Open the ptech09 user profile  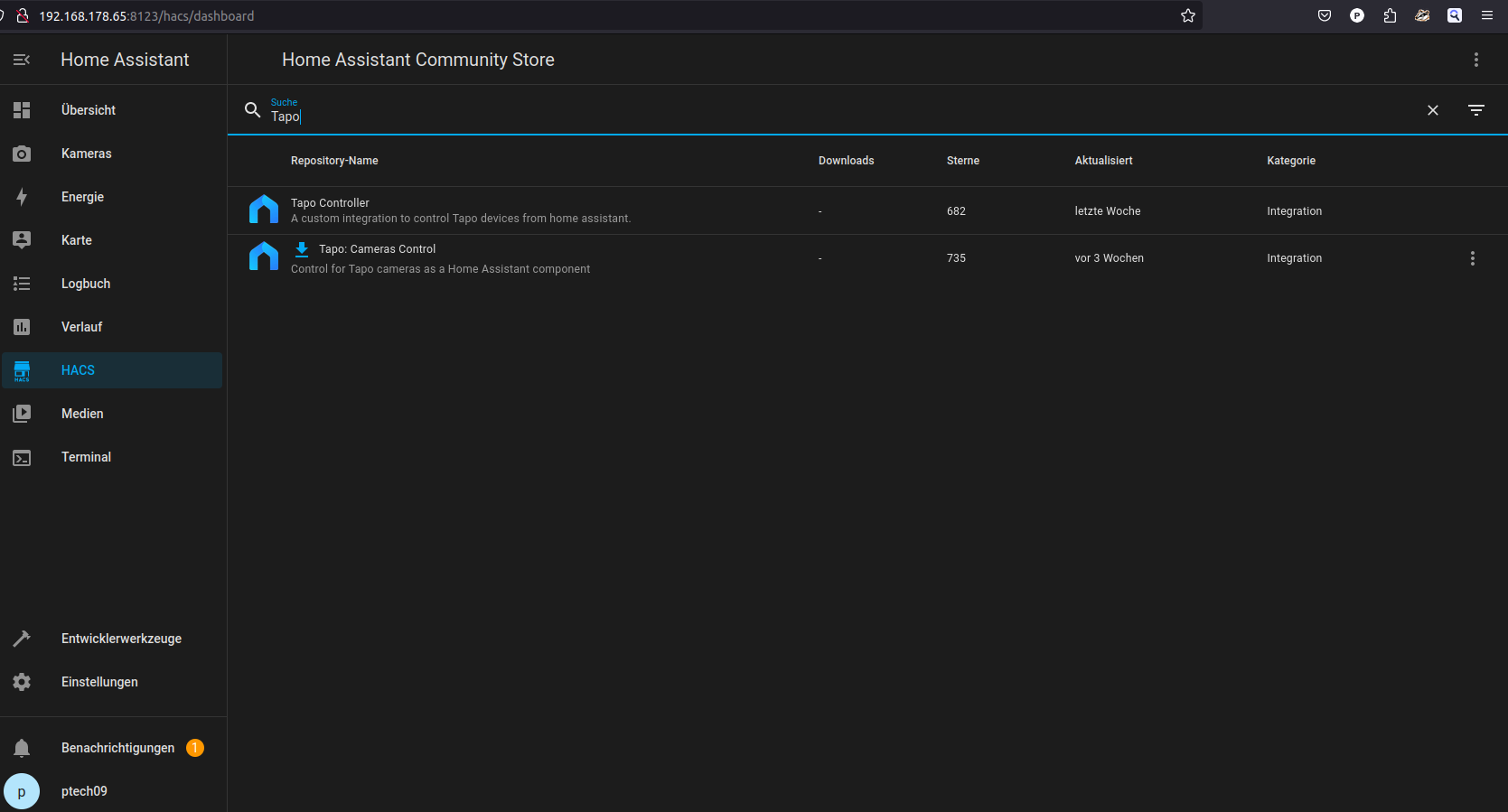[84, 791]
